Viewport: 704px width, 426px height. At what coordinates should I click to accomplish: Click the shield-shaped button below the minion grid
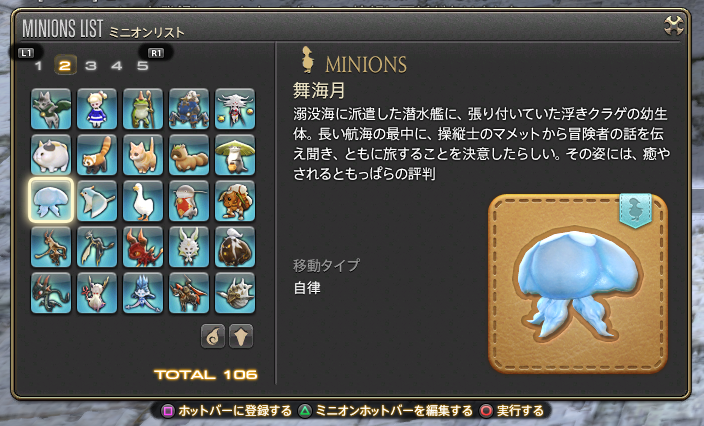(241, 336)
